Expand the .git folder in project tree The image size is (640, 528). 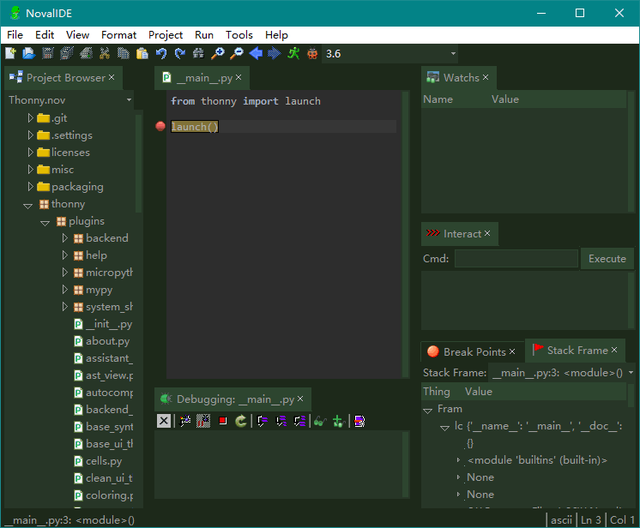coord(30,118)
